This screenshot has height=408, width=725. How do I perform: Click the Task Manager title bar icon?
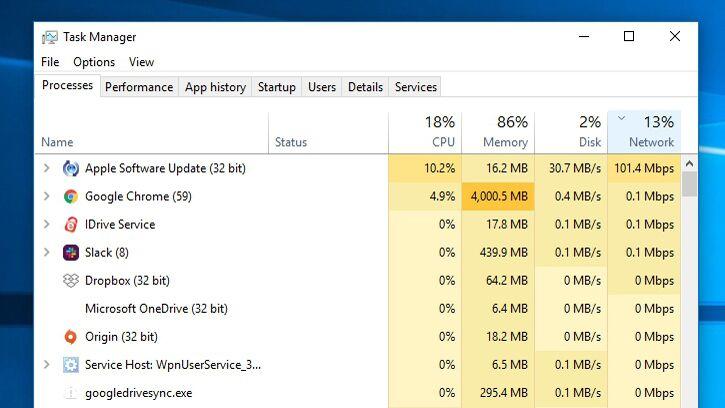(49, 37)
